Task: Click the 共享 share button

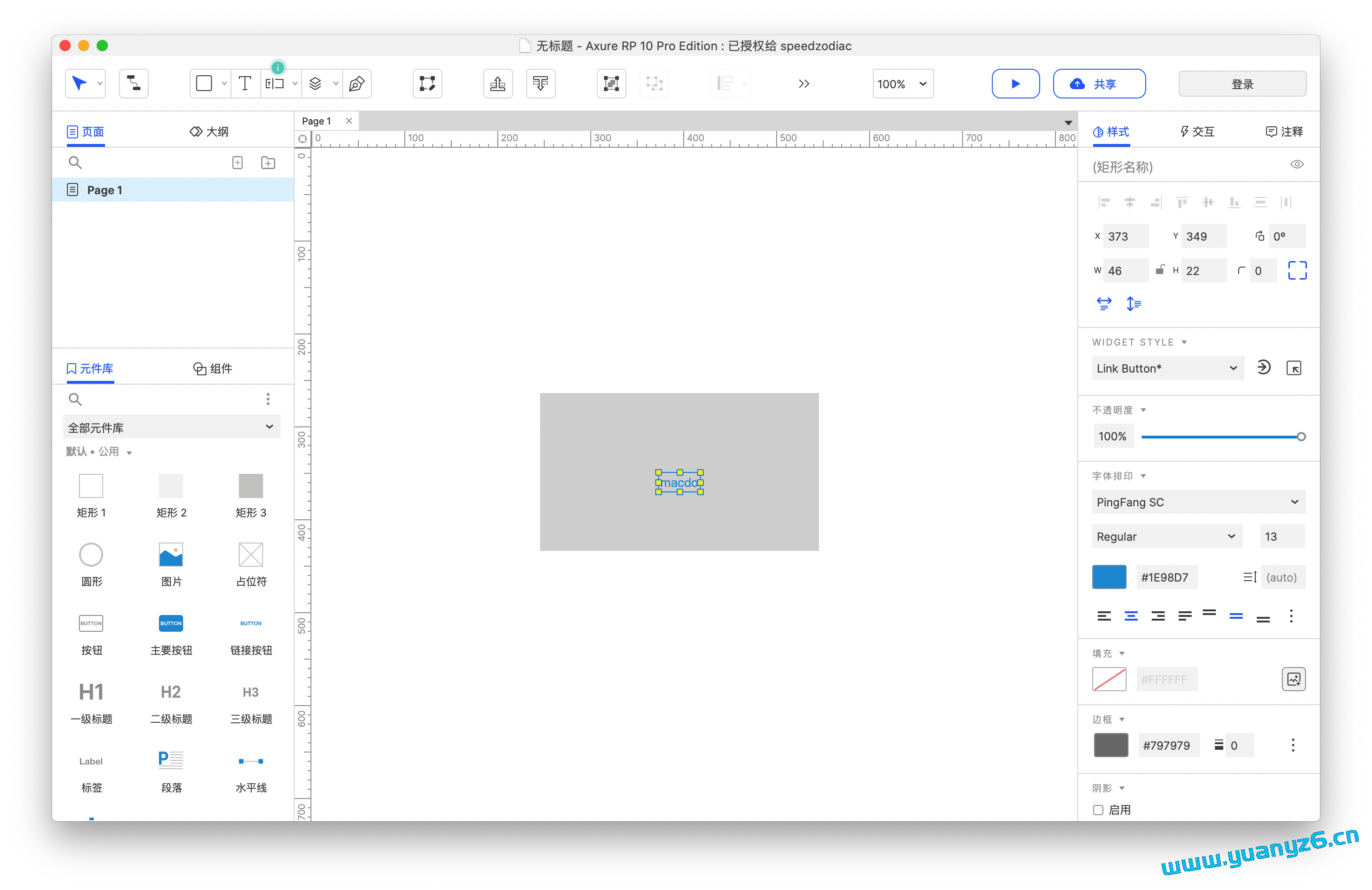Action: tap(1098, 84)
